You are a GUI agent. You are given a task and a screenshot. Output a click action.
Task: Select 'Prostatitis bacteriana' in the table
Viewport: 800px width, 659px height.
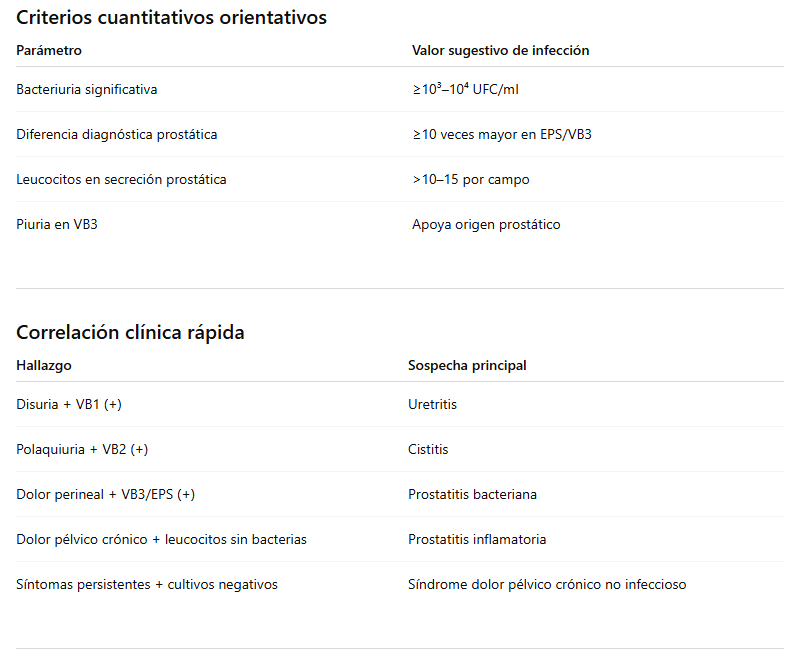pos(472,494)
